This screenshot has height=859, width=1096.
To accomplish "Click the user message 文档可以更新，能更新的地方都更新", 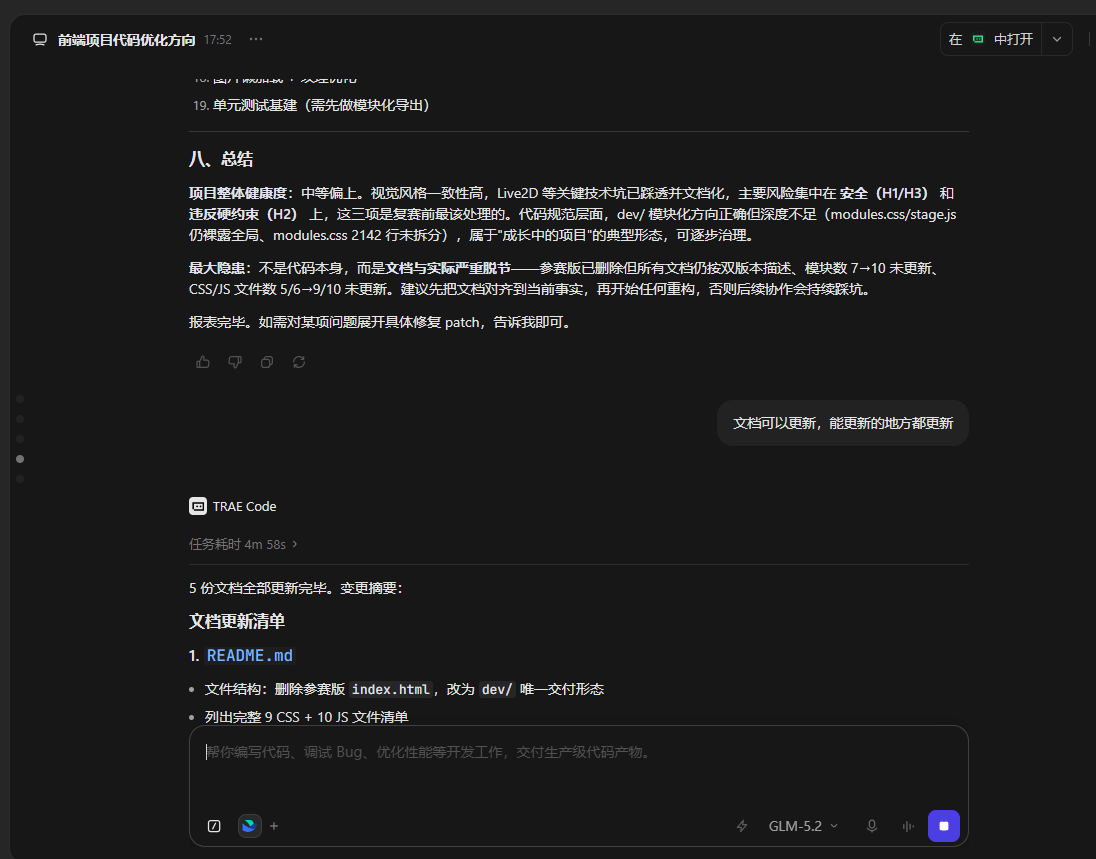I will coord(842,423).
